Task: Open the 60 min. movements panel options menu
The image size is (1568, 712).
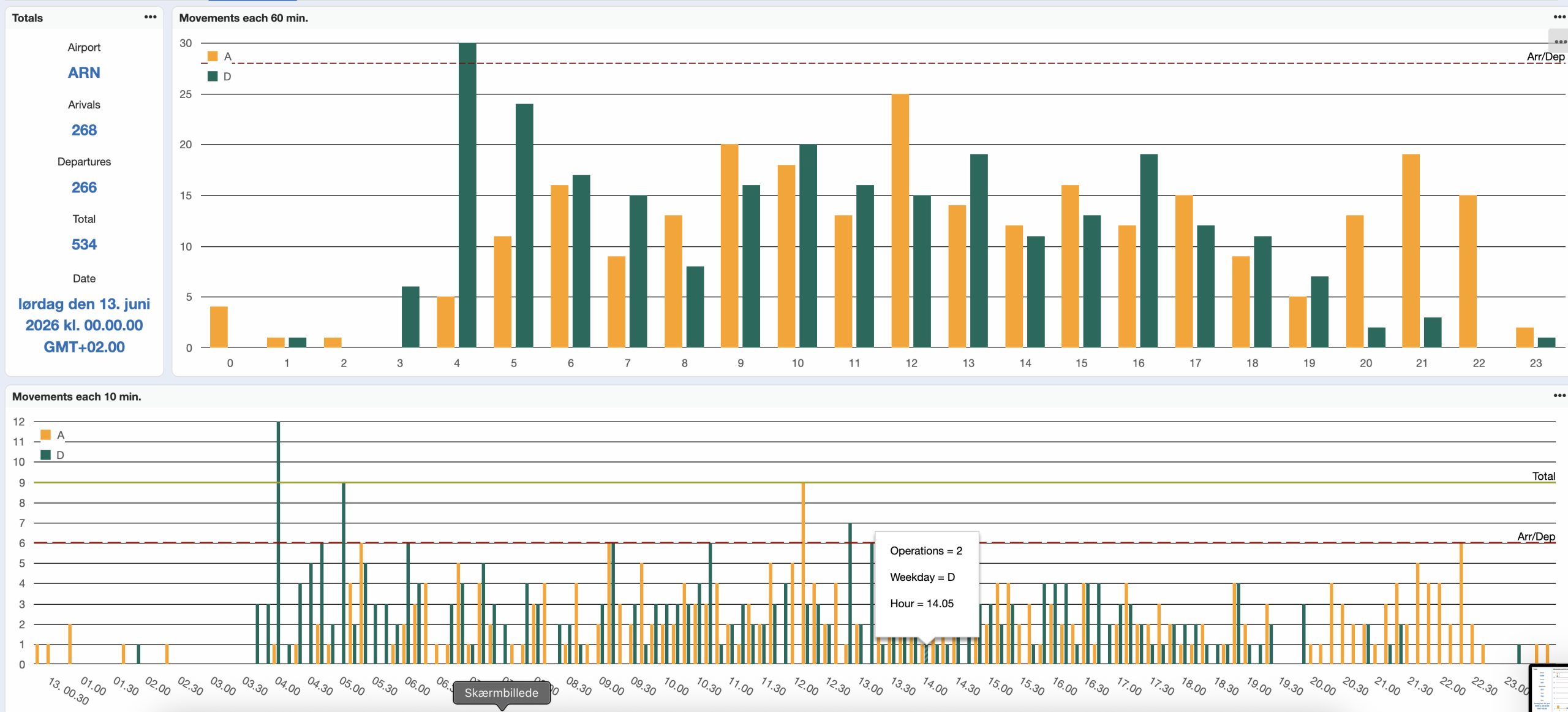Action: click(x=1559, y=17)
